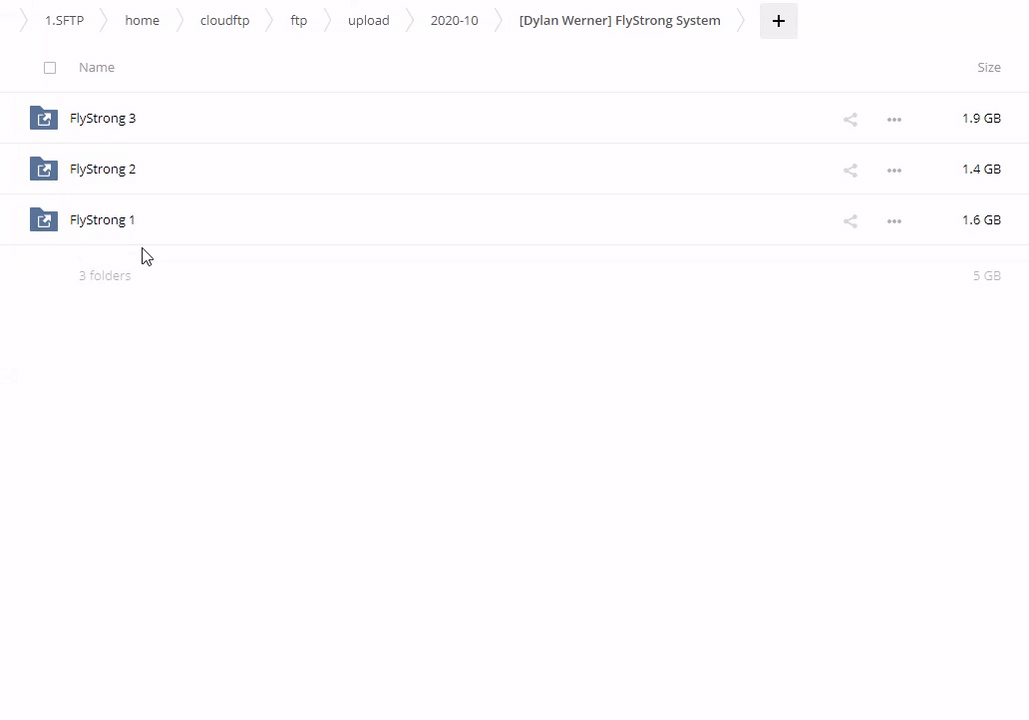This screenshot has width=1029, height=720.
Task: Jump to the upload breadcrumb folder
Action: [368, 21]
